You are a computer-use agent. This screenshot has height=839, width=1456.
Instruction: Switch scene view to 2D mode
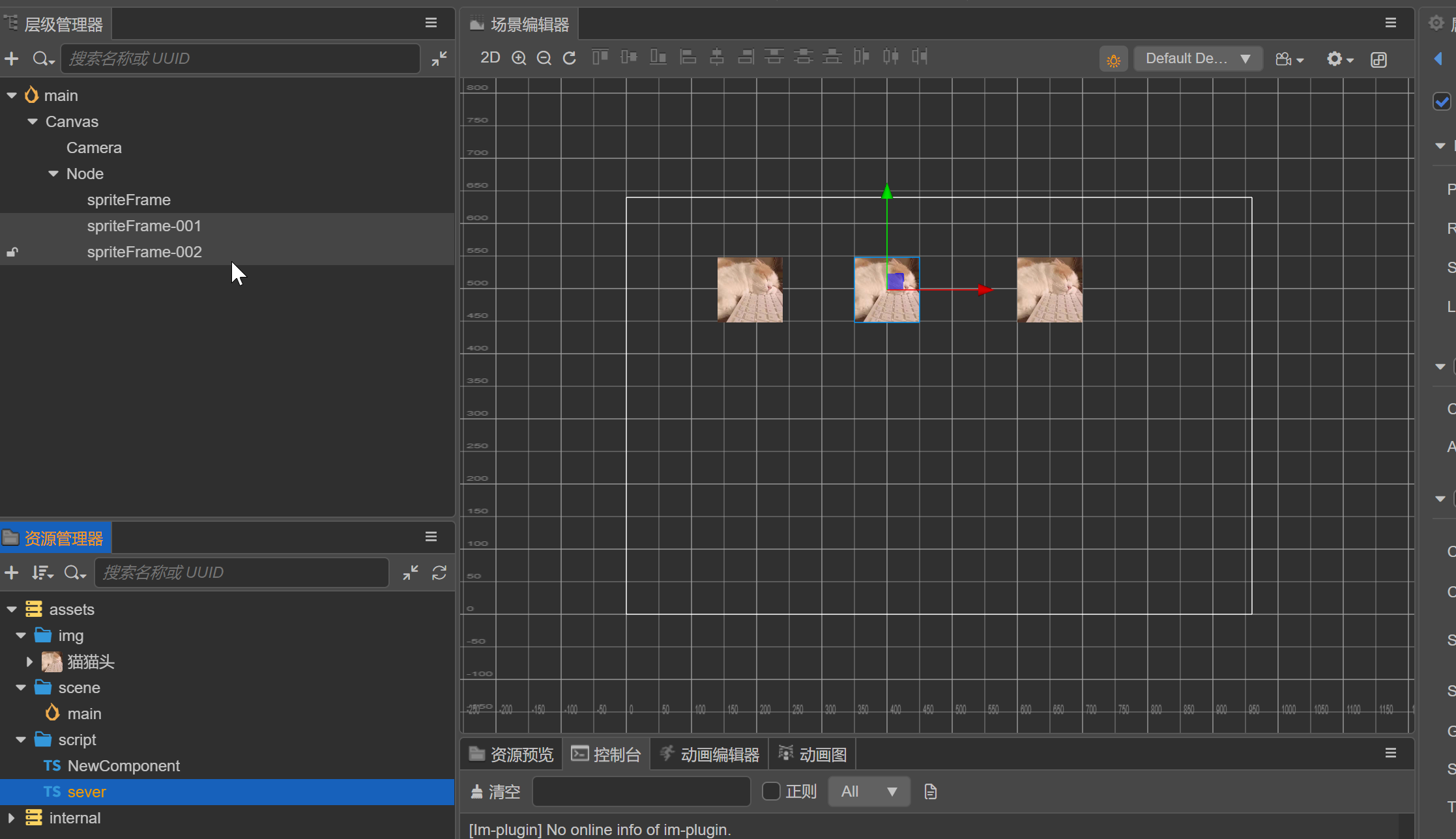[x=490, y=58]
